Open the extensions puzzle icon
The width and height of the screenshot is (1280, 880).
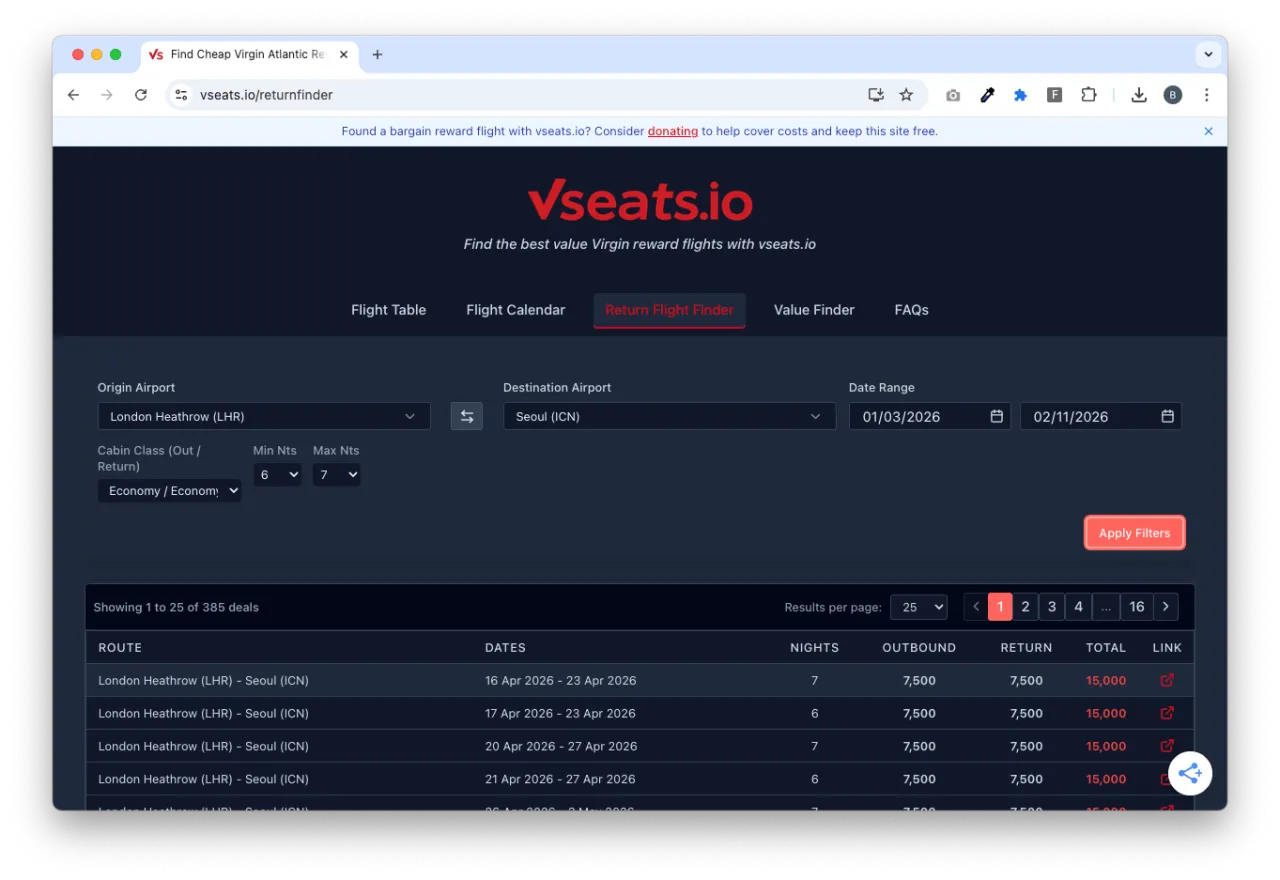click(1088, 95)
